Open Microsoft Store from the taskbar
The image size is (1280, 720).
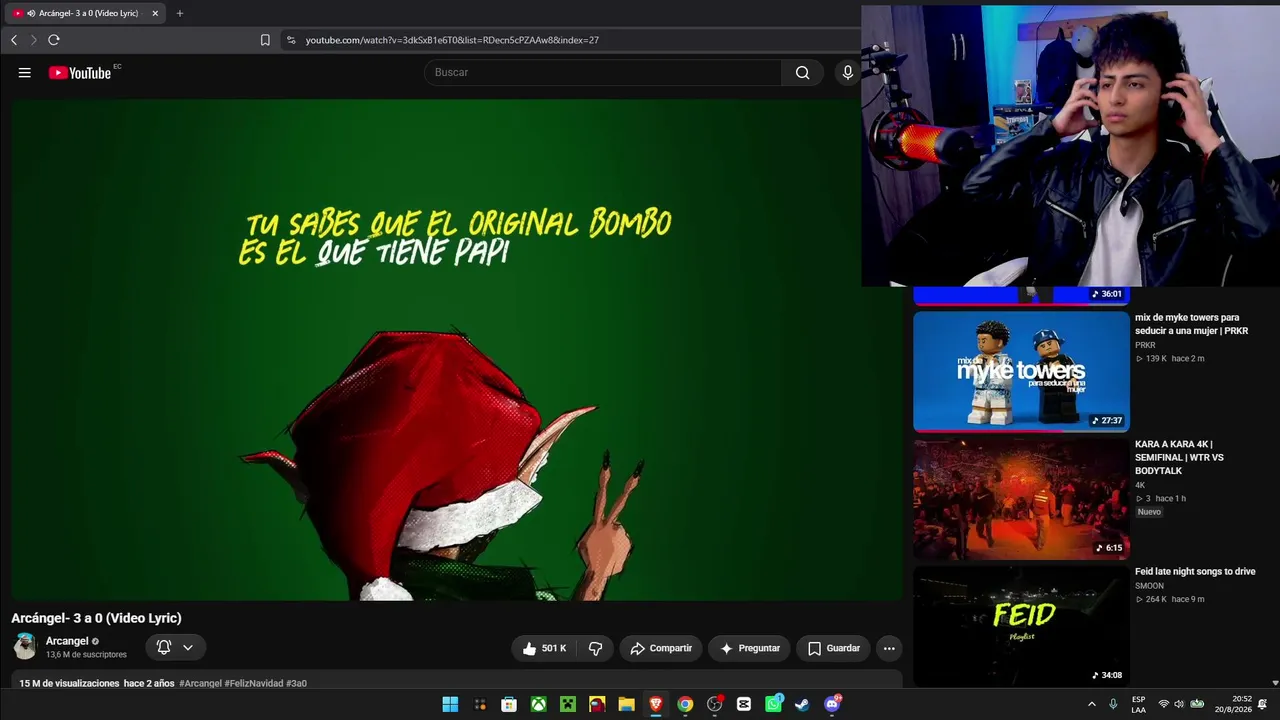tap(509, 704)
